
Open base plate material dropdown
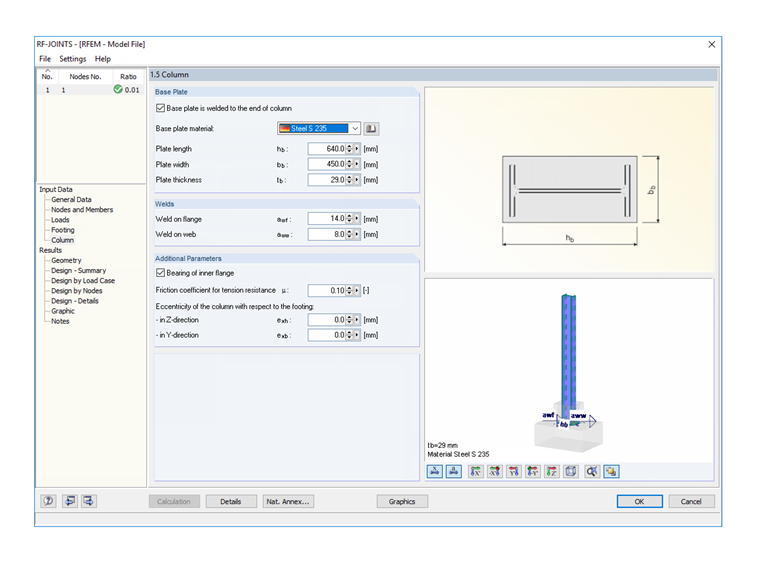pyautogui.click(x=355, y=128)
